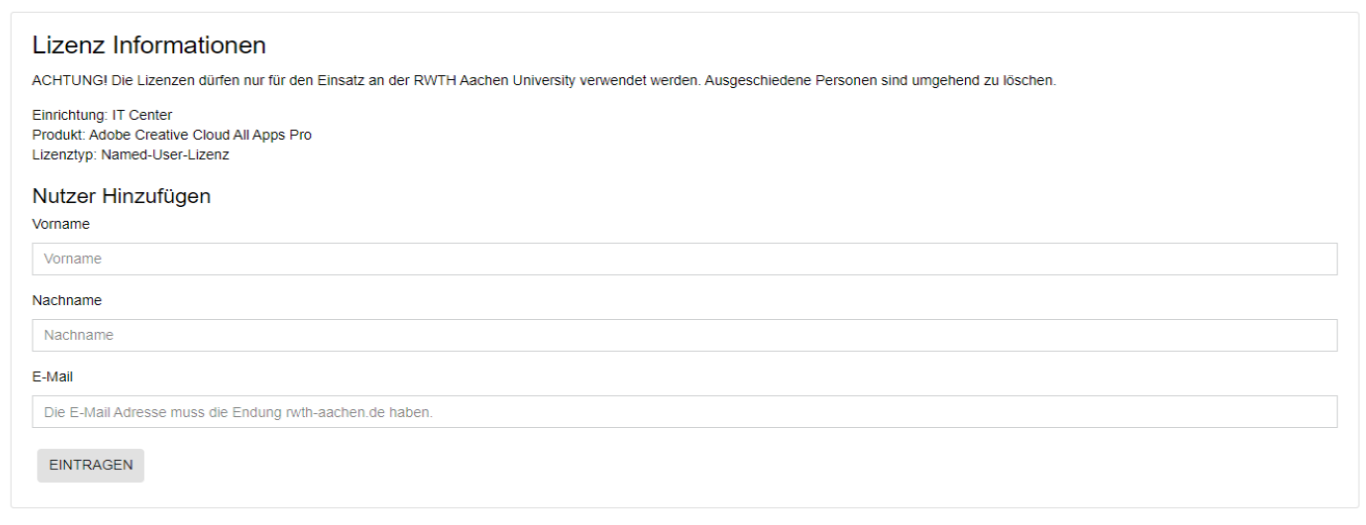
Task: Focus the Nachname text box
Action: (x=684, y=335)
